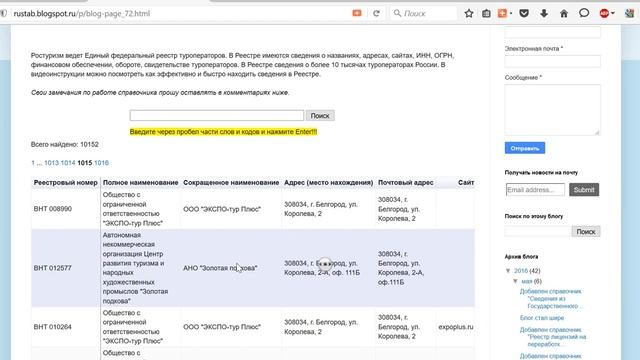
Task: Open the 2016 archive link
Action: 521,271
